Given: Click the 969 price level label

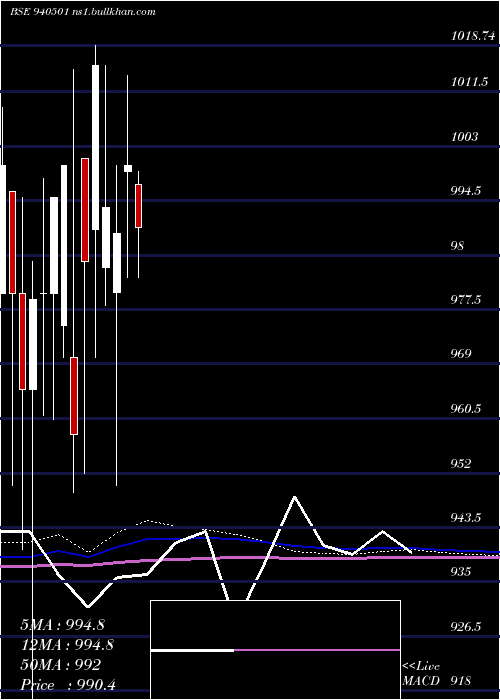Looking at the screenshot, I should [461, 354].
